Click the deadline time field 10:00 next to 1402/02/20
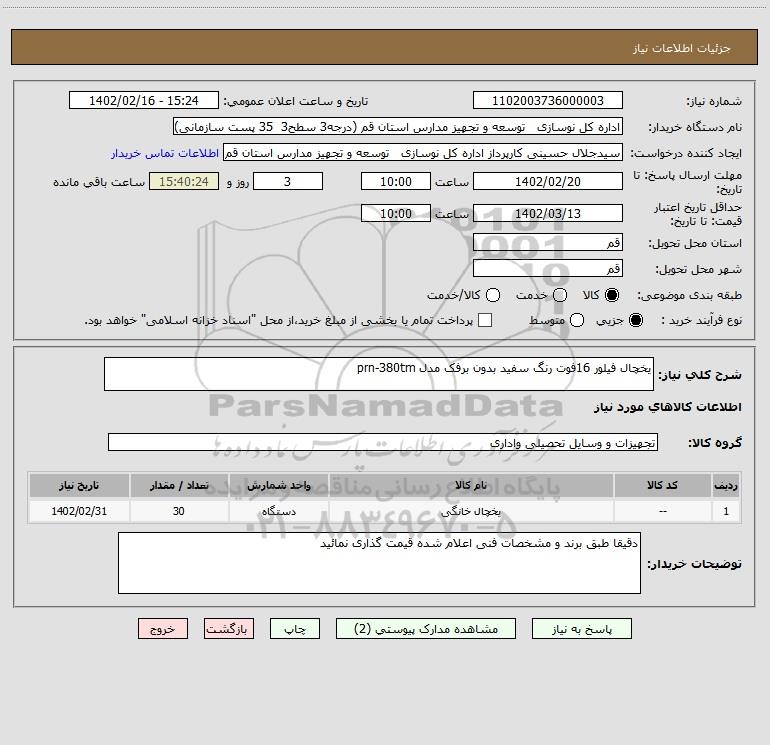This screenshot has height=745, width=770. coord(396,181)
